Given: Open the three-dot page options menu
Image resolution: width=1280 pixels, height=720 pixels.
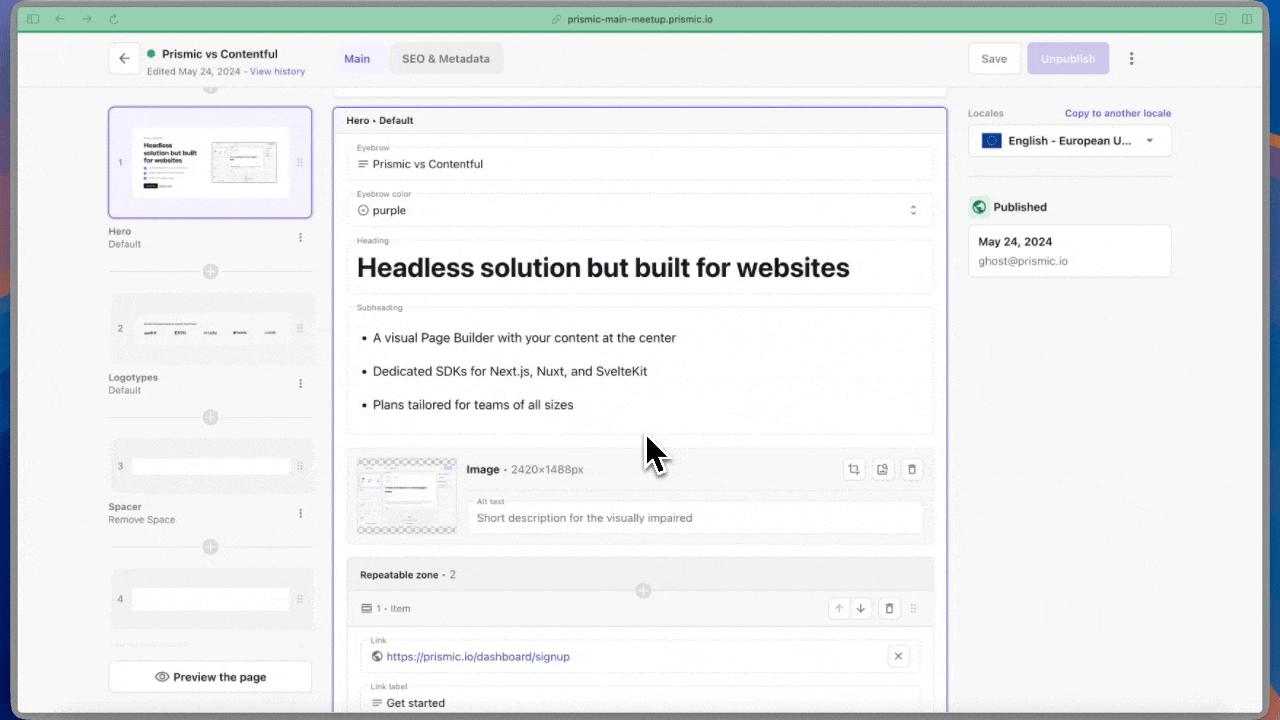Looking at the screenshot, I should coord(1131,59).
